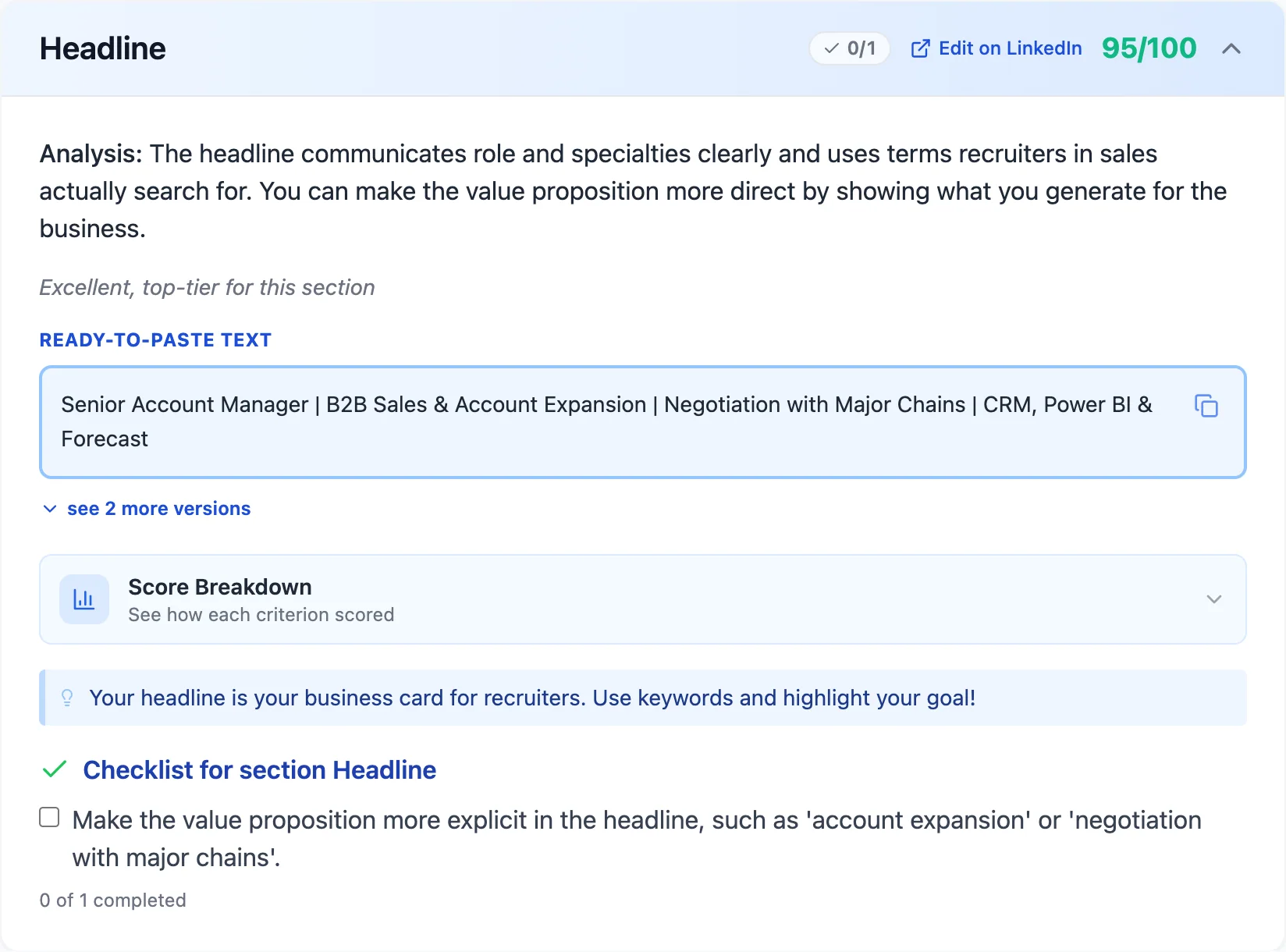Click the Score Breakdown title text

tap(220, 587)
